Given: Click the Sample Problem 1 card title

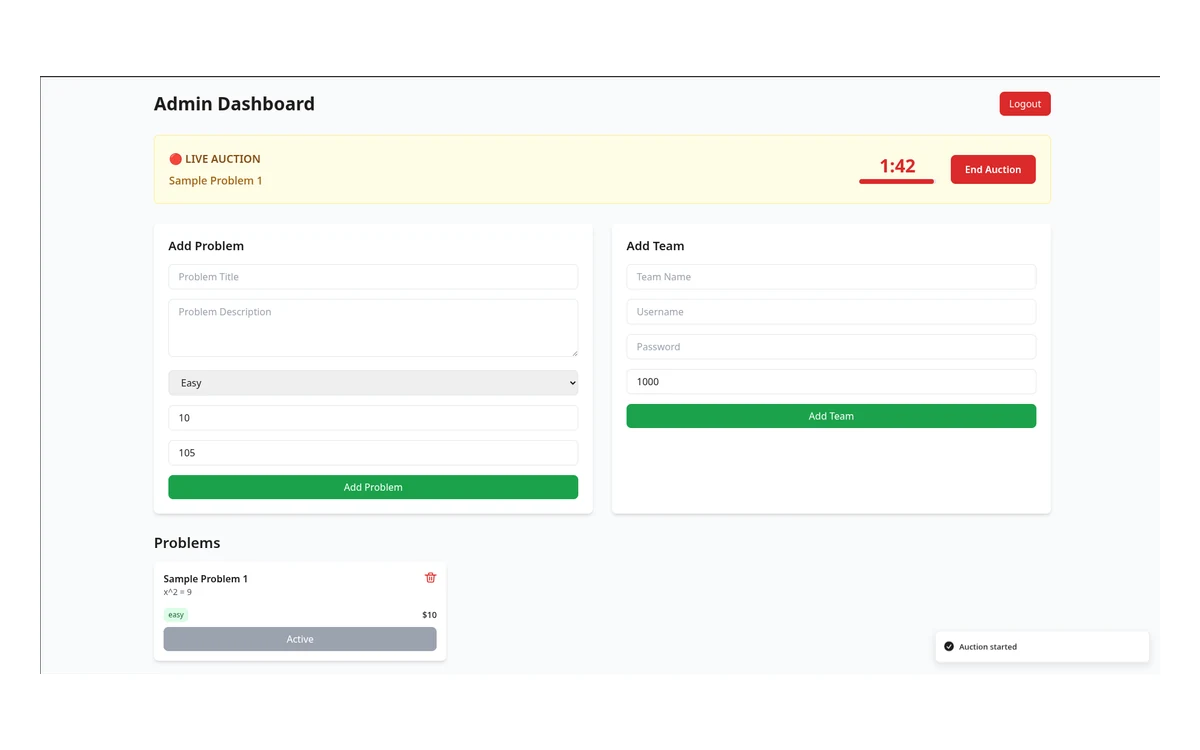Looking at the screenshot, I should pos(205,579).
